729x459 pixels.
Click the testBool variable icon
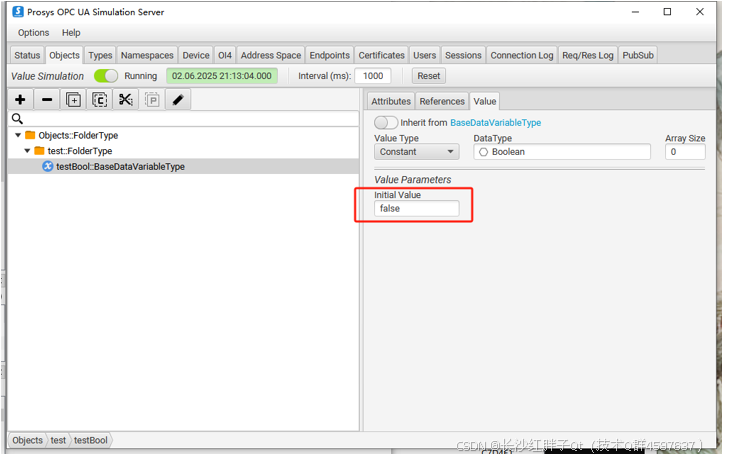click(47, 166)
